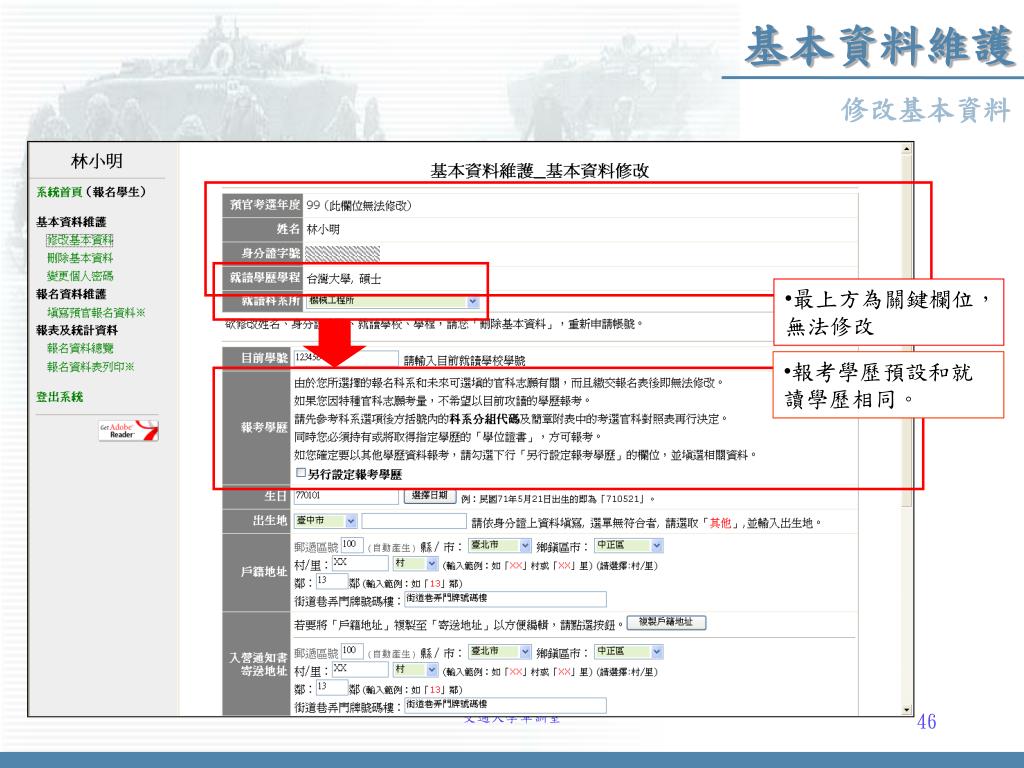Check the 另行設定報考學歷 checkbox
The height and width of the screenshot is (768, 1024).
coord(300,473)
